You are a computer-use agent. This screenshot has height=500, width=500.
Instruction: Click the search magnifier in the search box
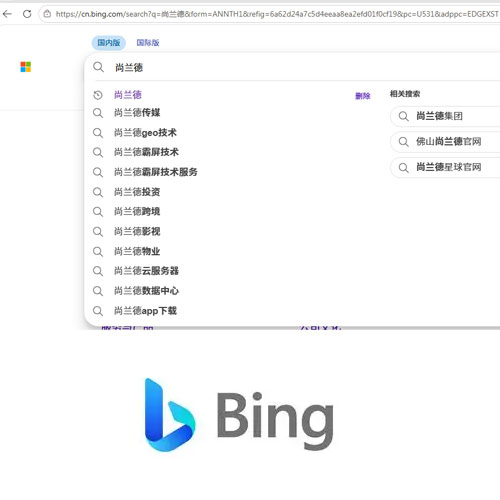click(x=98, y=67)
